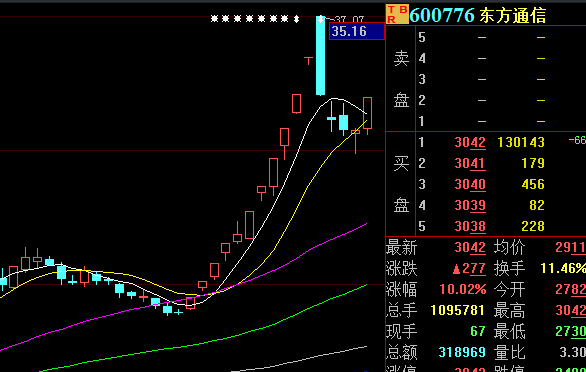Select buy level 5 price 3038
The width and height of the screenshot is (586, 372).
tap(470, 226)
